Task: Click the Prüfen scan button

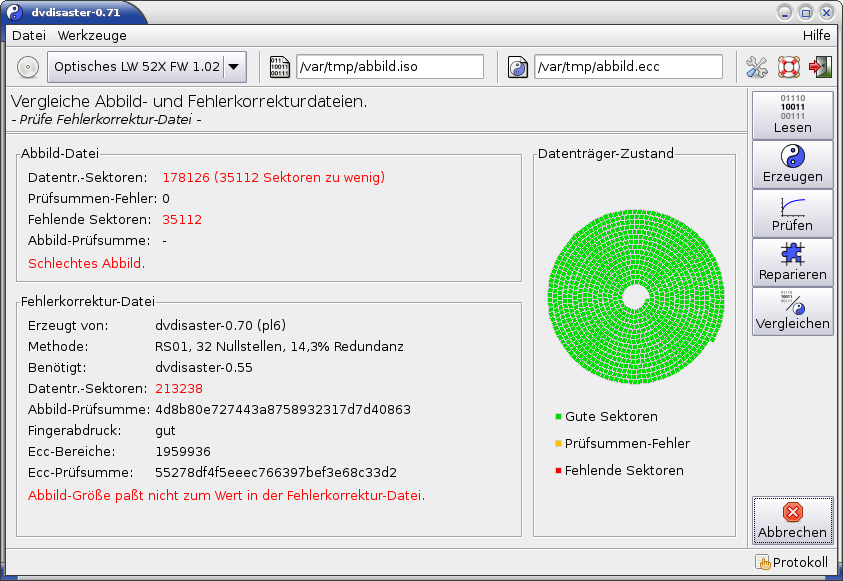Action: pos(792,213)
